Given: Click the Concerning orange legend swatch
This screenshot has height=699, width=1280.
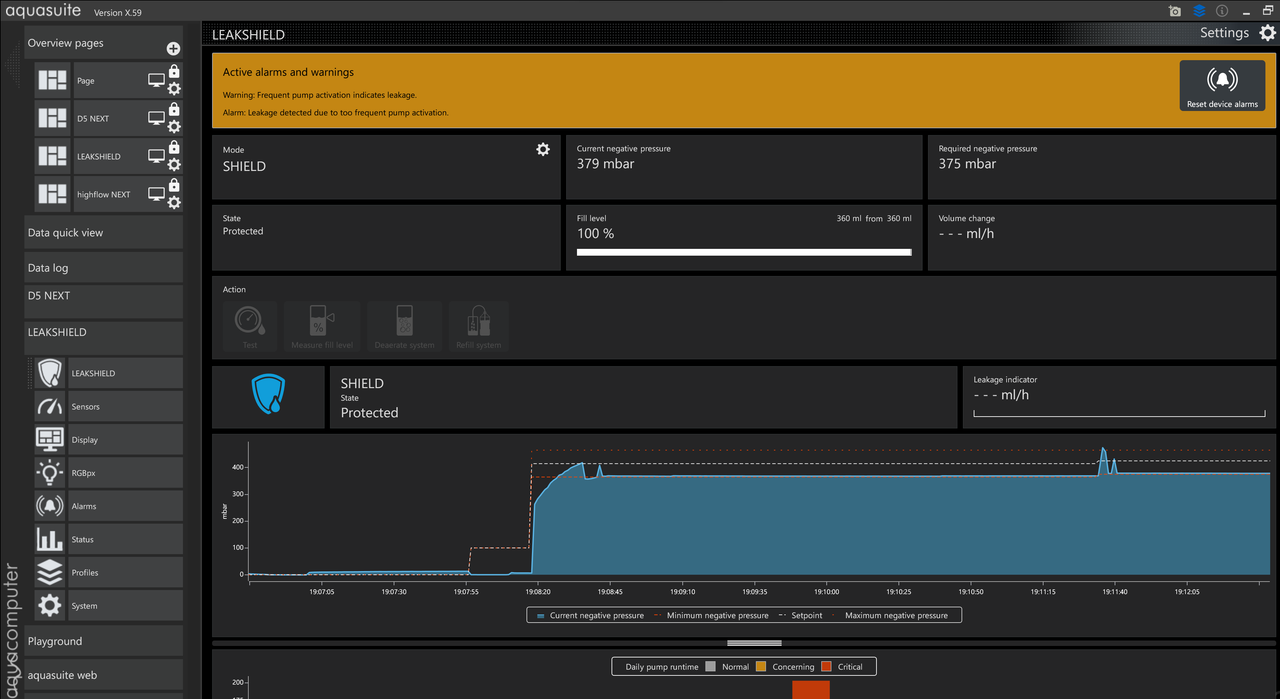Looking at the screenshot, I should click(760, 667).
